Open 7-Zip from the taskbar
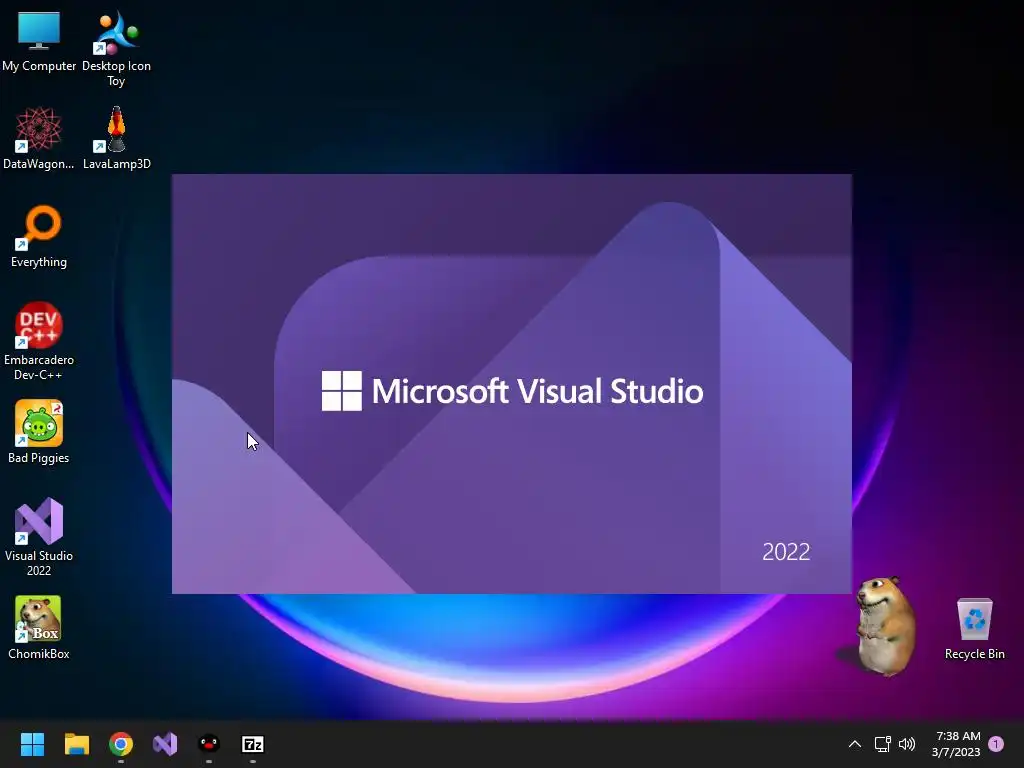 point(253,744)
